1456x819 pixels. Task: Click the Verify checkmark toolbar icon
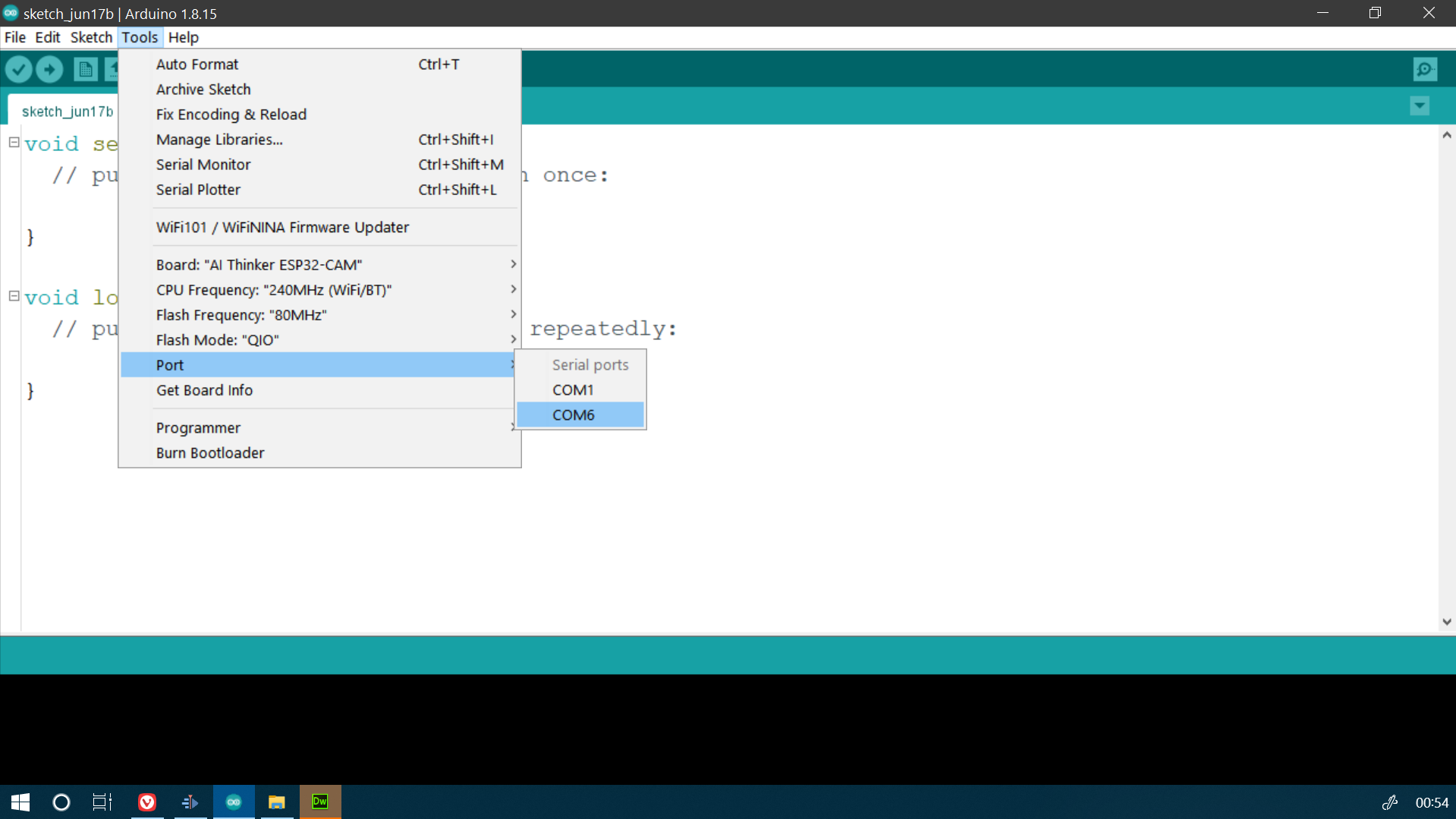click(x=19, y=69)
